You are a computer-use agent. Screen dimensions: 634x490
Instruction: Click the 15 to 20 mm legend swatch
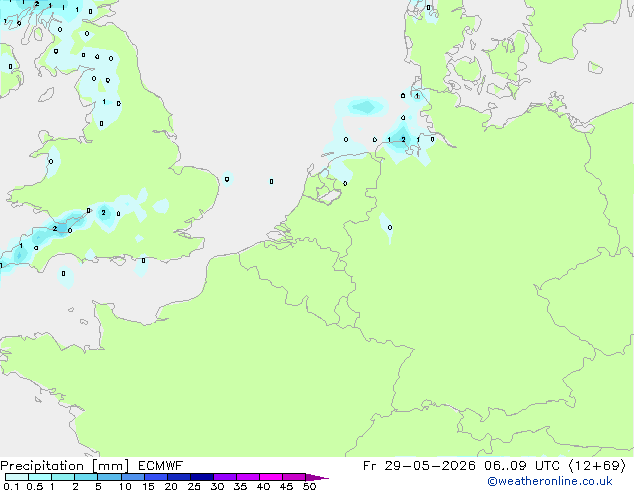(156, 477)
